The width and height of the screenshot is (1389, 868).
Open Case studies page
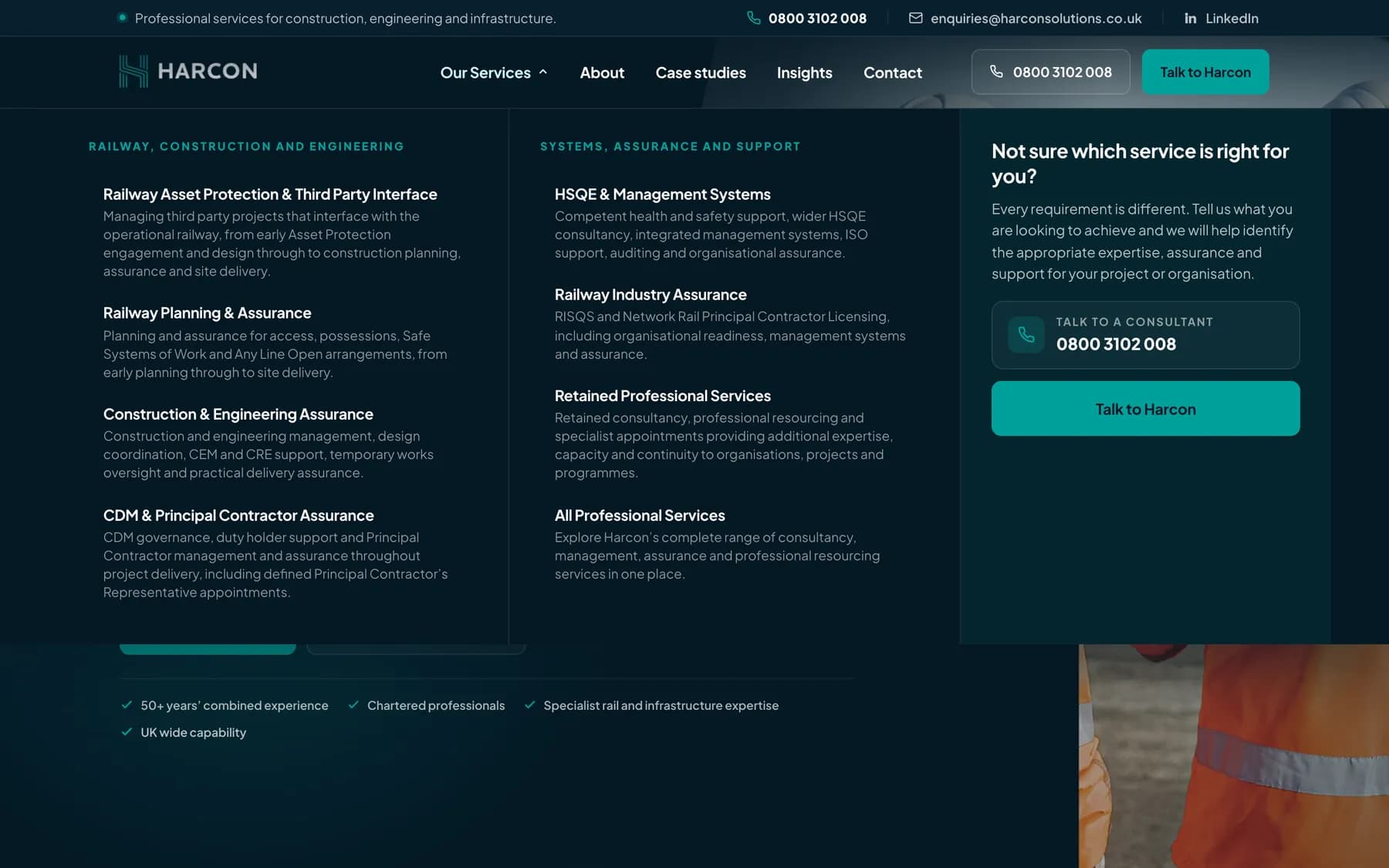coord(701,73)
